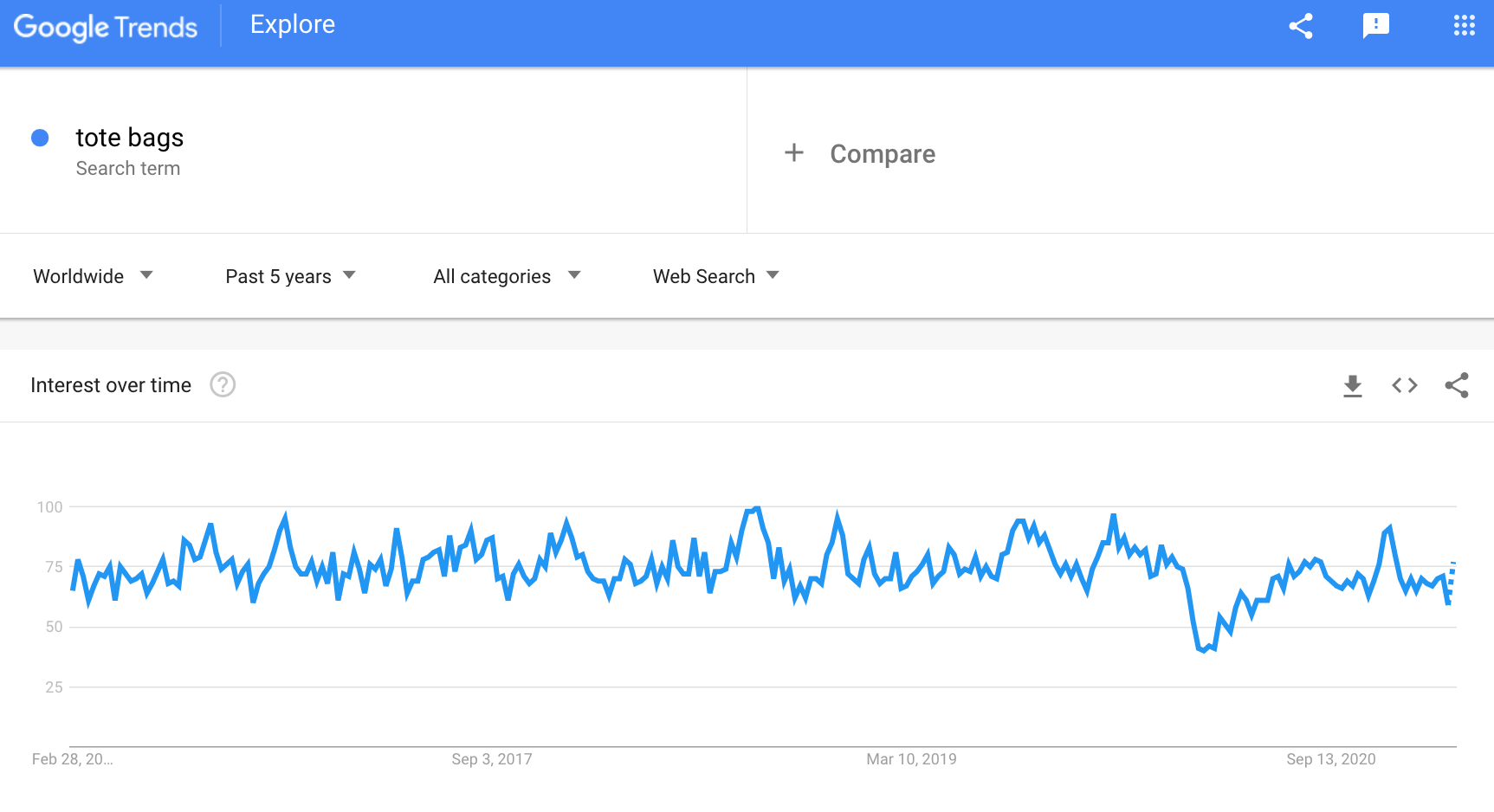The image size is (1494, 812).
Task: Open help for Interest over time
Action: [223, 384]
